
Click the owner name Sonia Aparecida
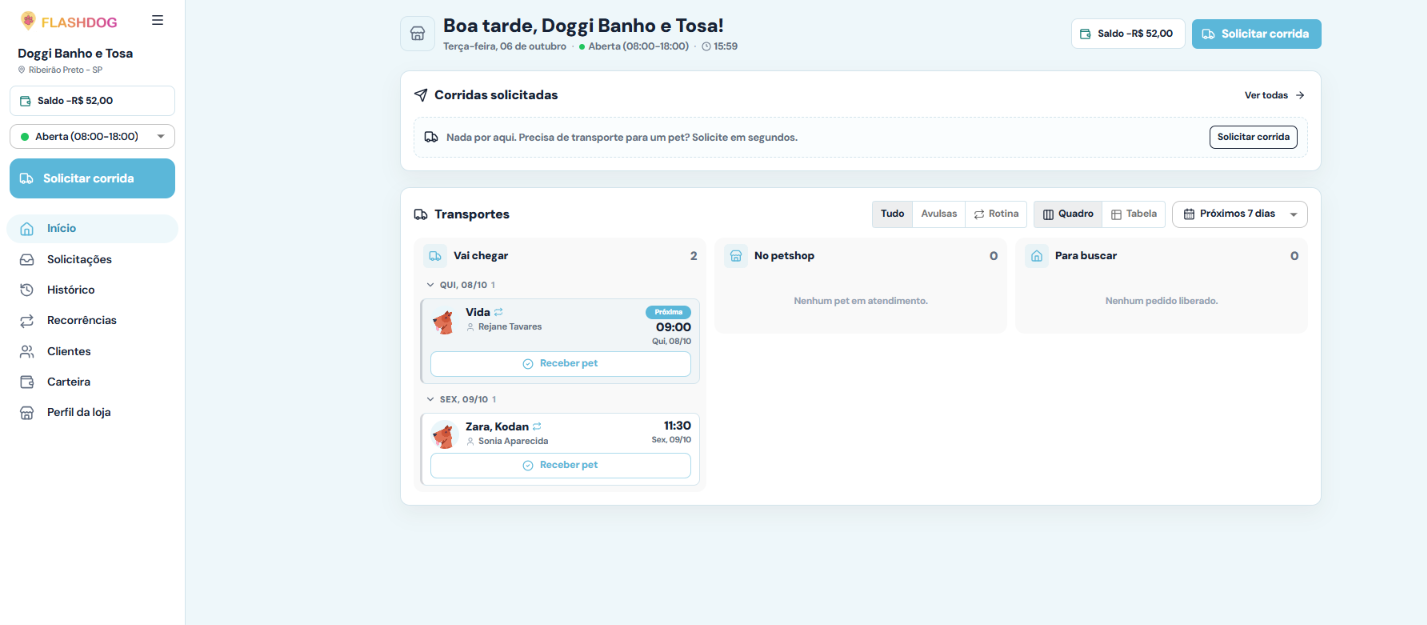[x=513, y=441]
